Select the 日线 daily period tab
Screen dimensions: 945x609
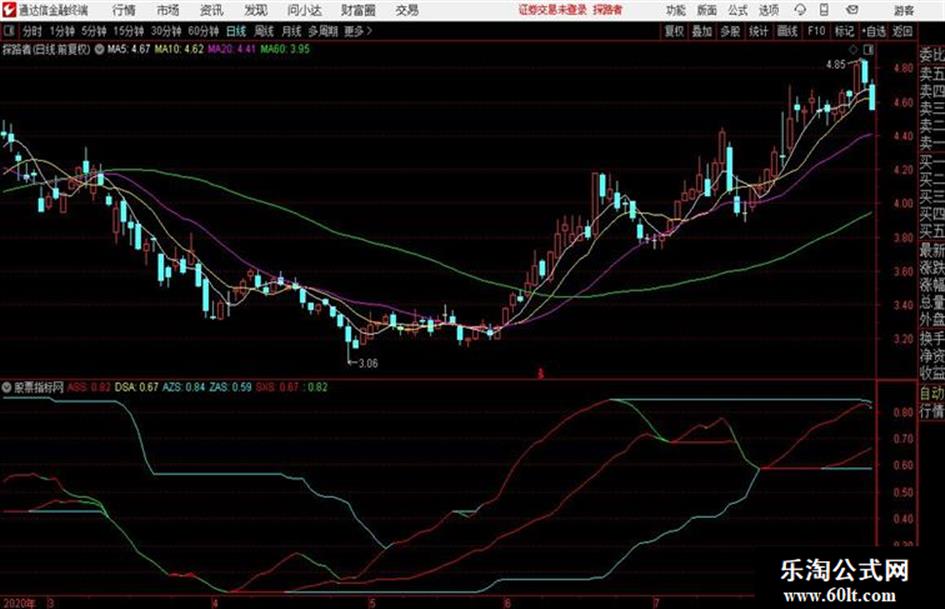[x=236, y=31]
